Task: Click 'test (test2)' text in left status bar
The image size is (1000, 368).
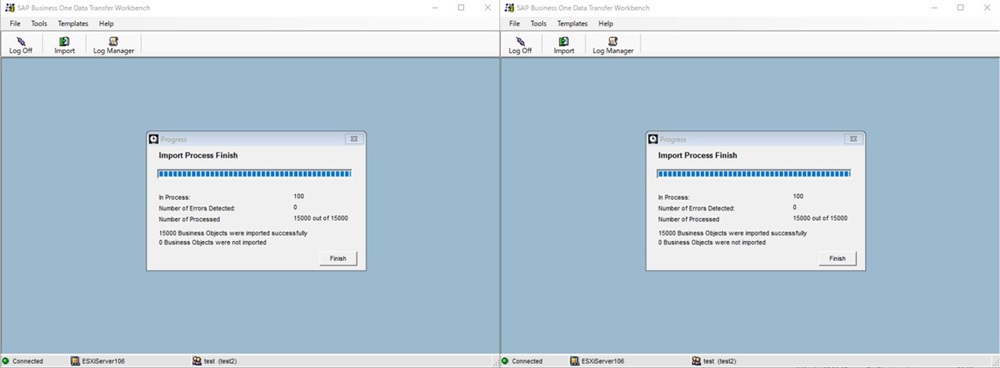Action: (220, 361)
